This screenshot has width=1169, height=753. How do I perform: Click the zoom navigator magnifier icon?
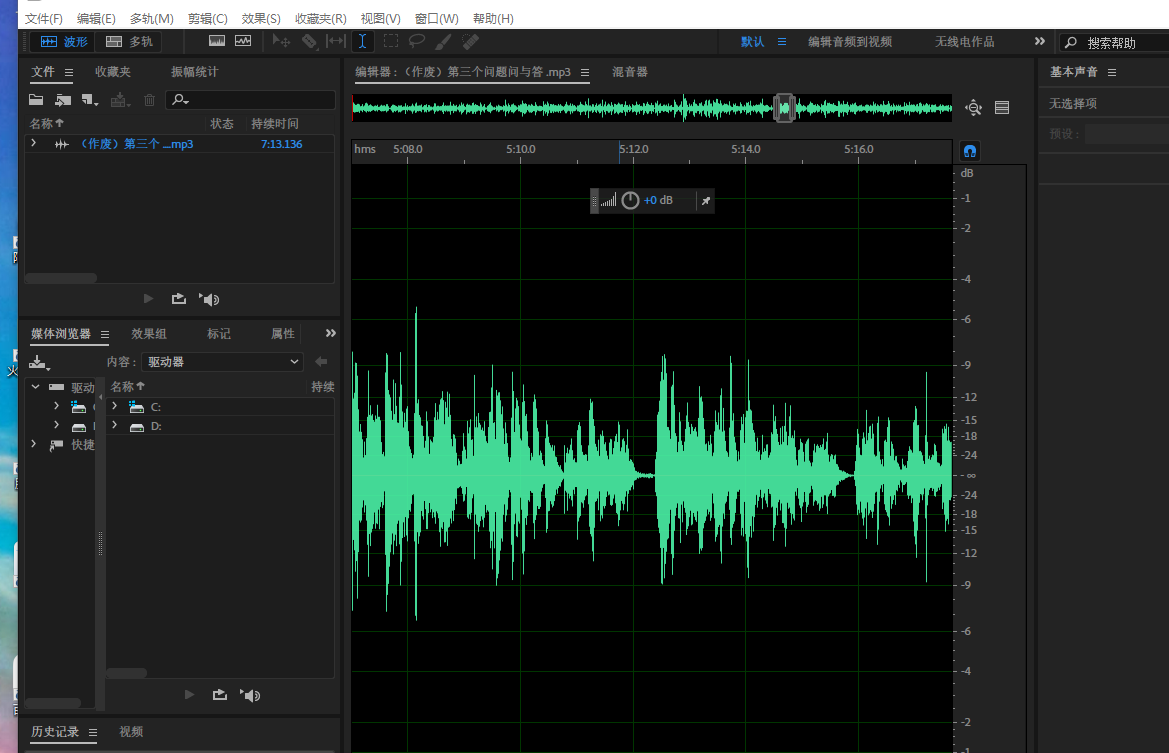pyautogui.click(x=973, y=108)
